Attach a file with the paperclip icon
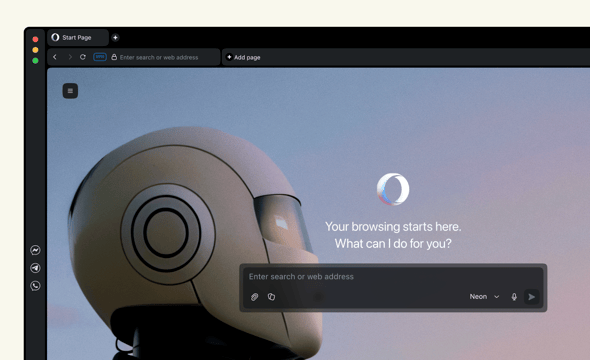This screenshot has width=590, height=360. pyautogui.click(x=254, y=297)
